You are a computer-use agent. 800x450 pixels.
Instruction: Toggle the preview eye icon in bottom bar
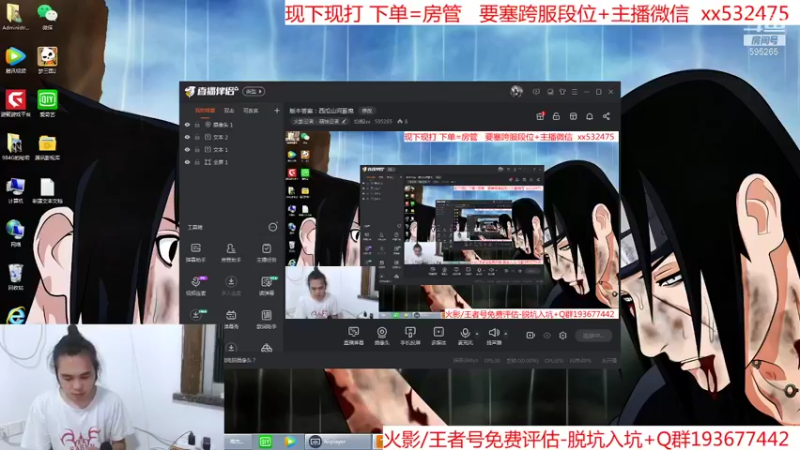coord(547,335)
